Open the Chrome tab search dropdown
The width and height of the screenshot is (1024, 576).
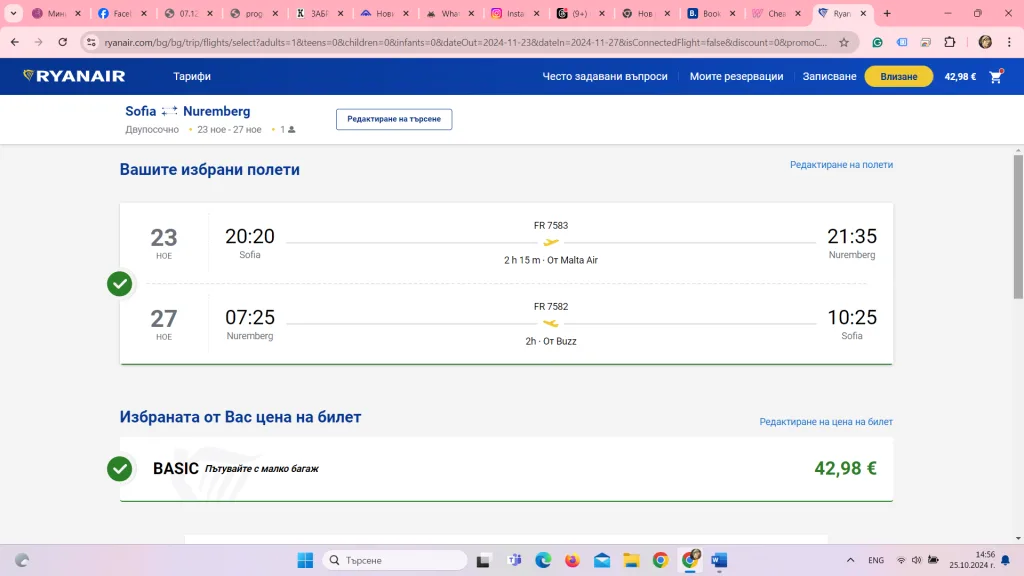[x=13, y=13]
